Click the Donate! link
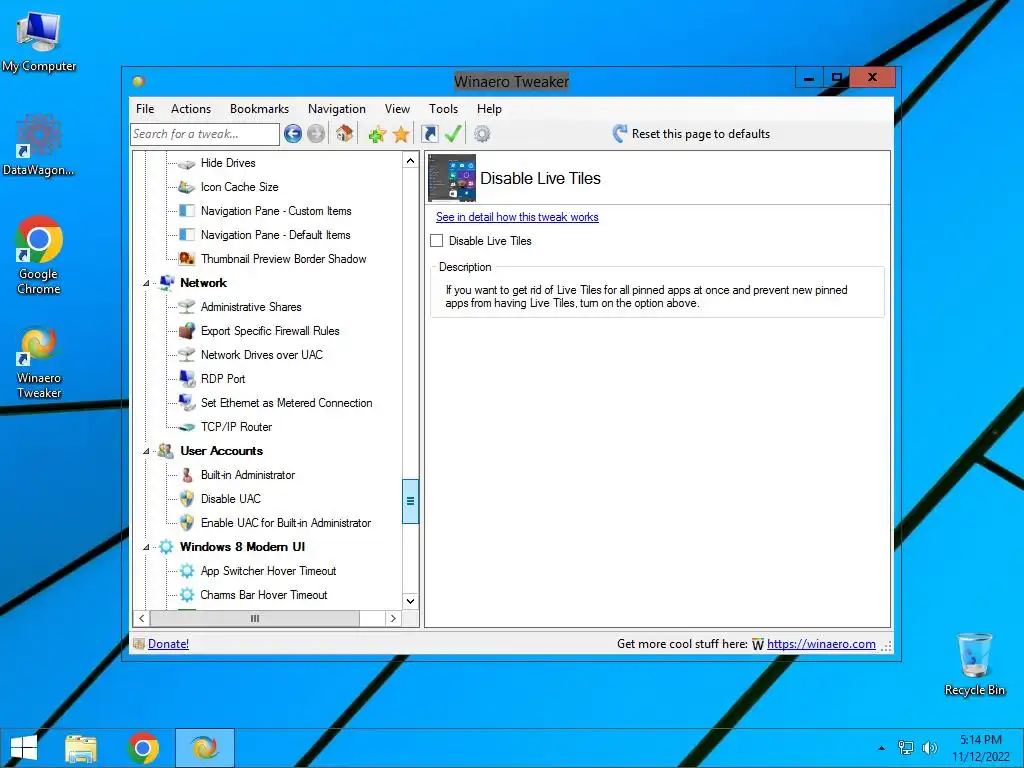Screen dimensions: 1024x768 (x=168, y=644)
